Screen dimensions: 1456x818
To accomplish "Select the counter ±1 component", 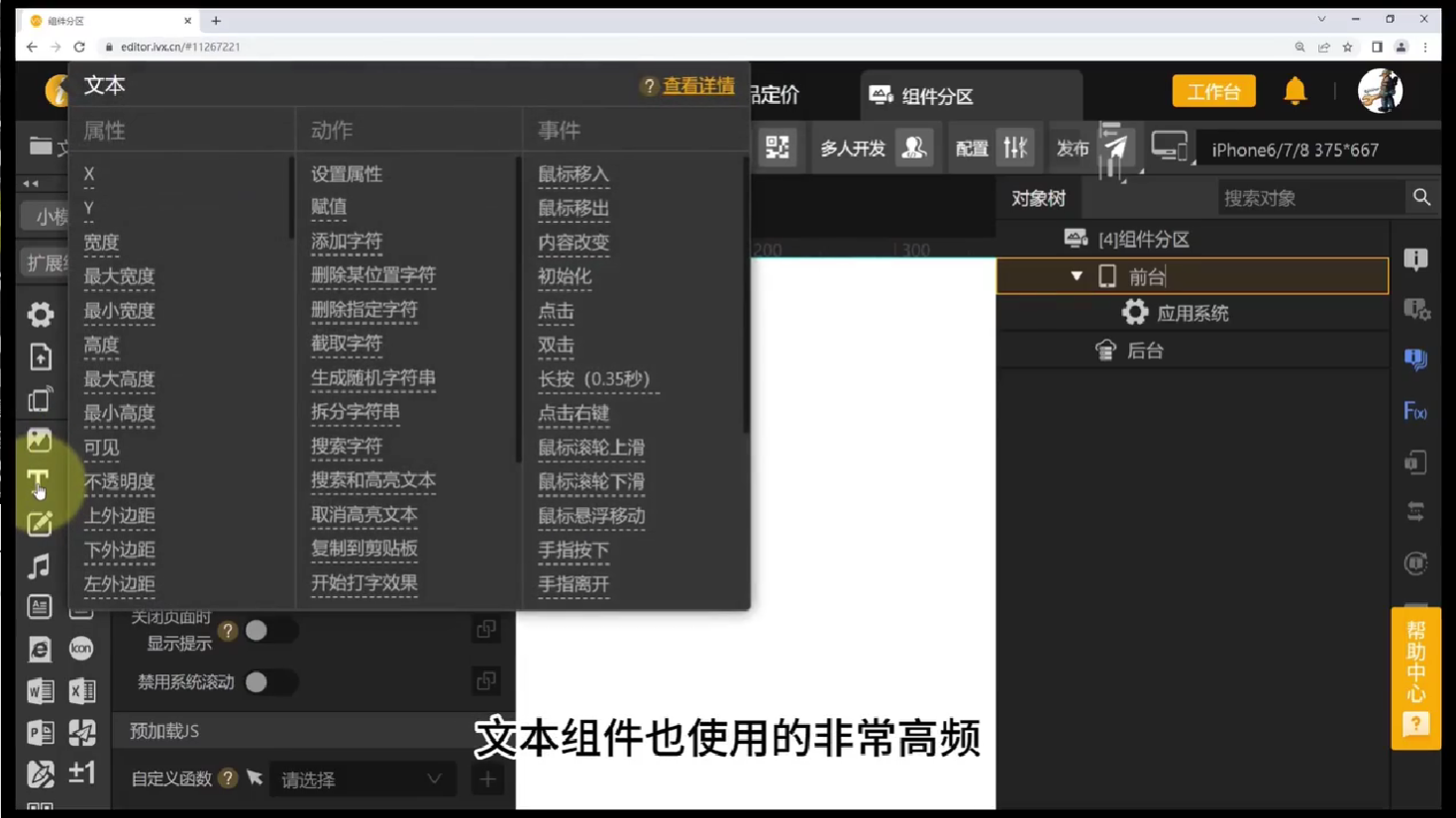I will tap(81, 772).
